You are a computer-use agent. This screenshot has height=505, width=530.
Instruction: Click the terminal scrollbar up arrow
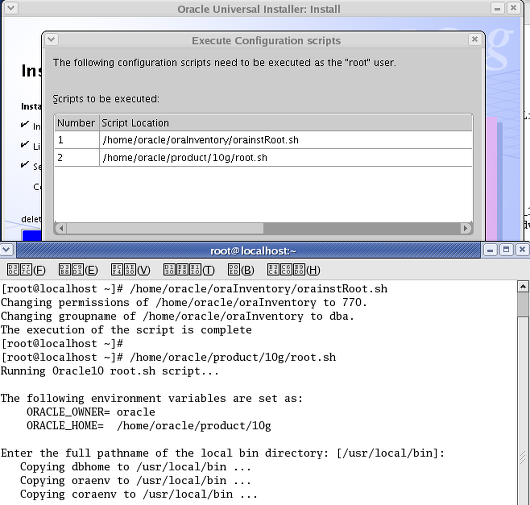[523, 287]
